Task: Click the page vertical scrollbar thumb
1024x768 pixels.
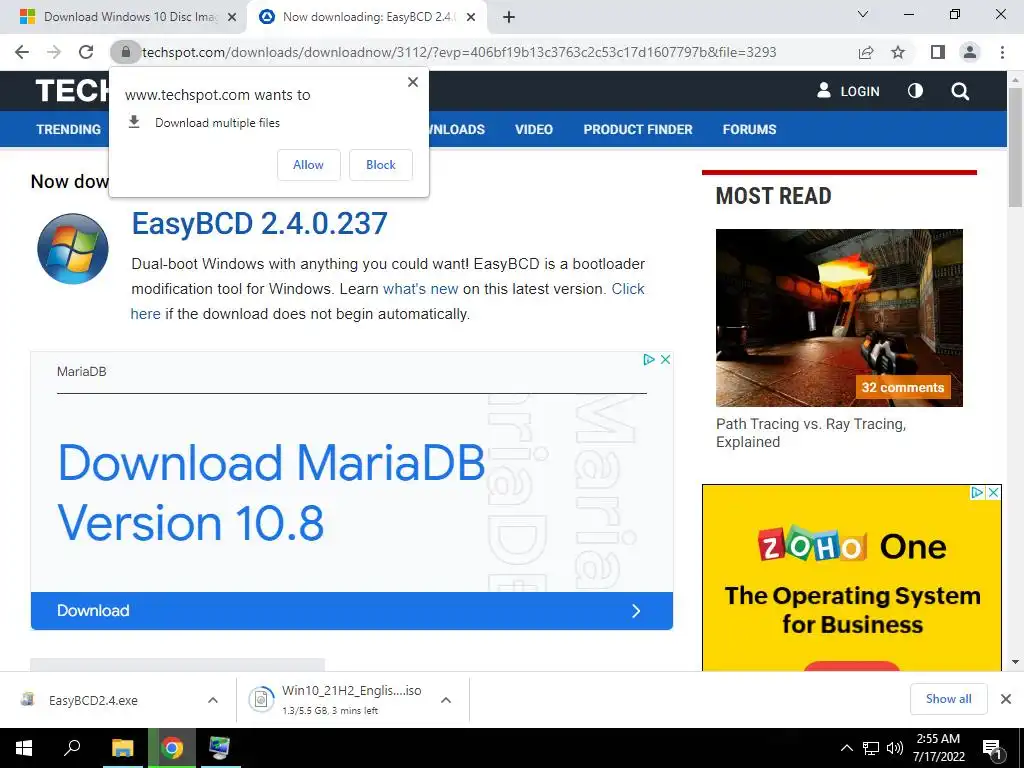Action: 1016,148
